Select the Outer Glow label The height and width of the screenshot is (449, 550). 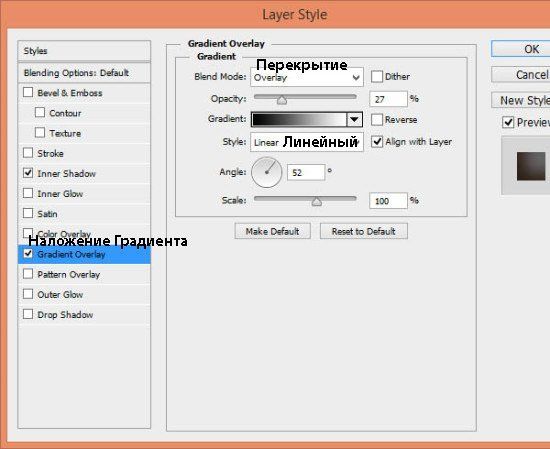[x=60, y=295]
